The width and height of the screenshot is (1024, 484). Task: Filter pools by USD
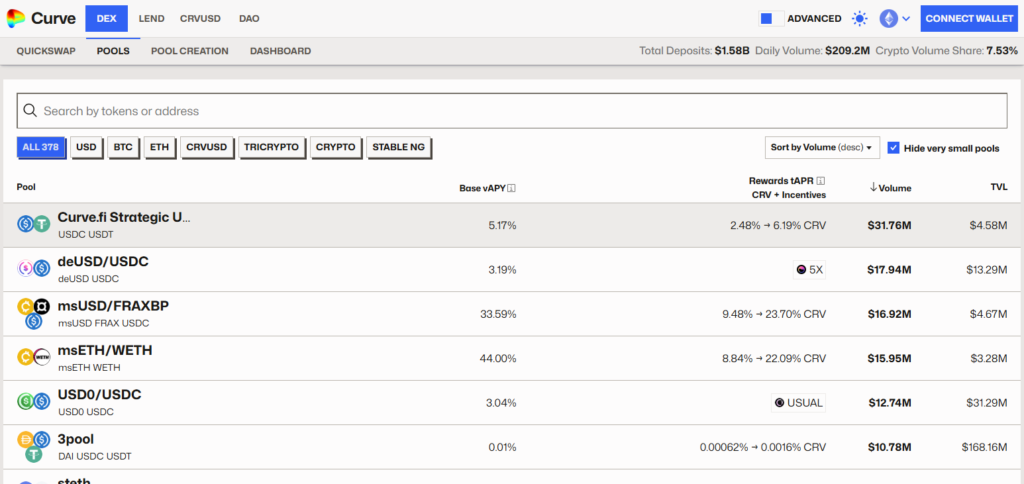point(86,147)
